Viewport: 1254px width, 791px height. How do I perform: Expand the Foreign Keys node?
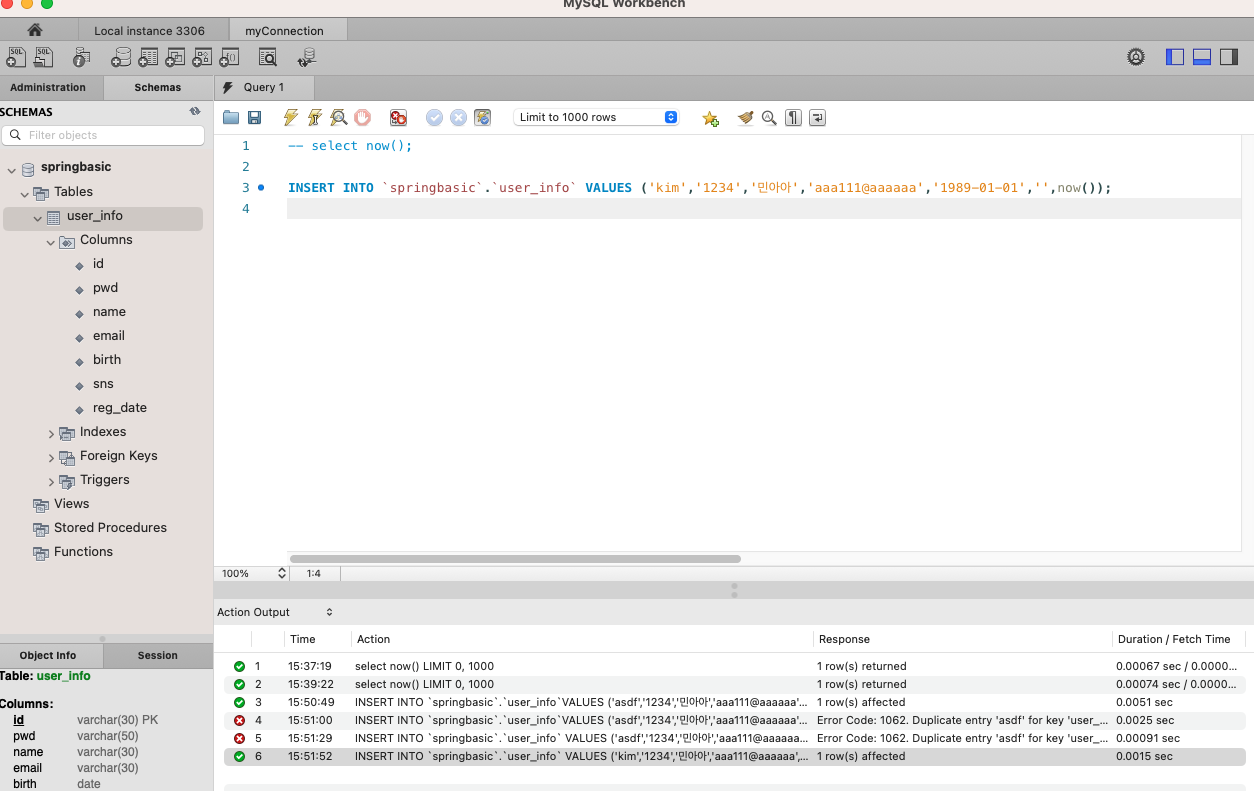(51, 457)
